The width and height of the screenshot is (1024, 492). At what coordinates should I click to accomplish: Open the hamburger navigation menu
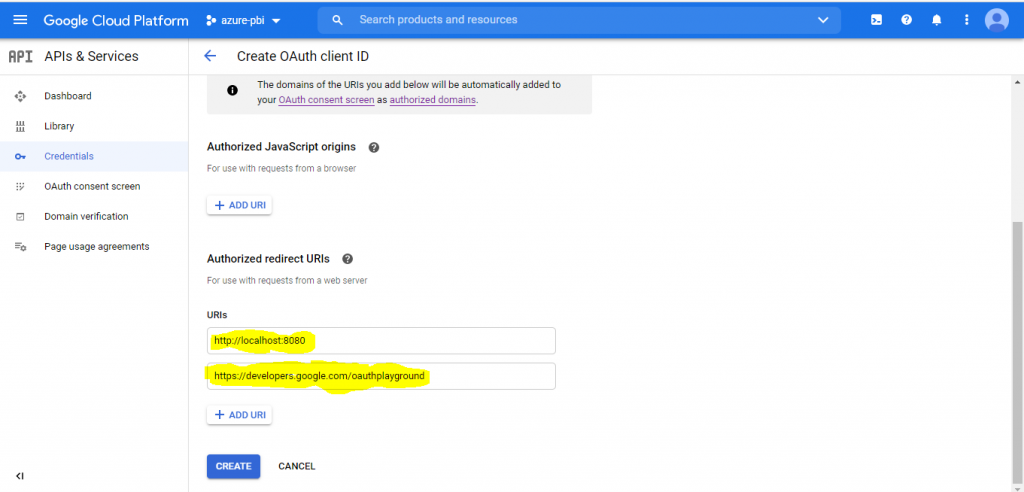20,20
